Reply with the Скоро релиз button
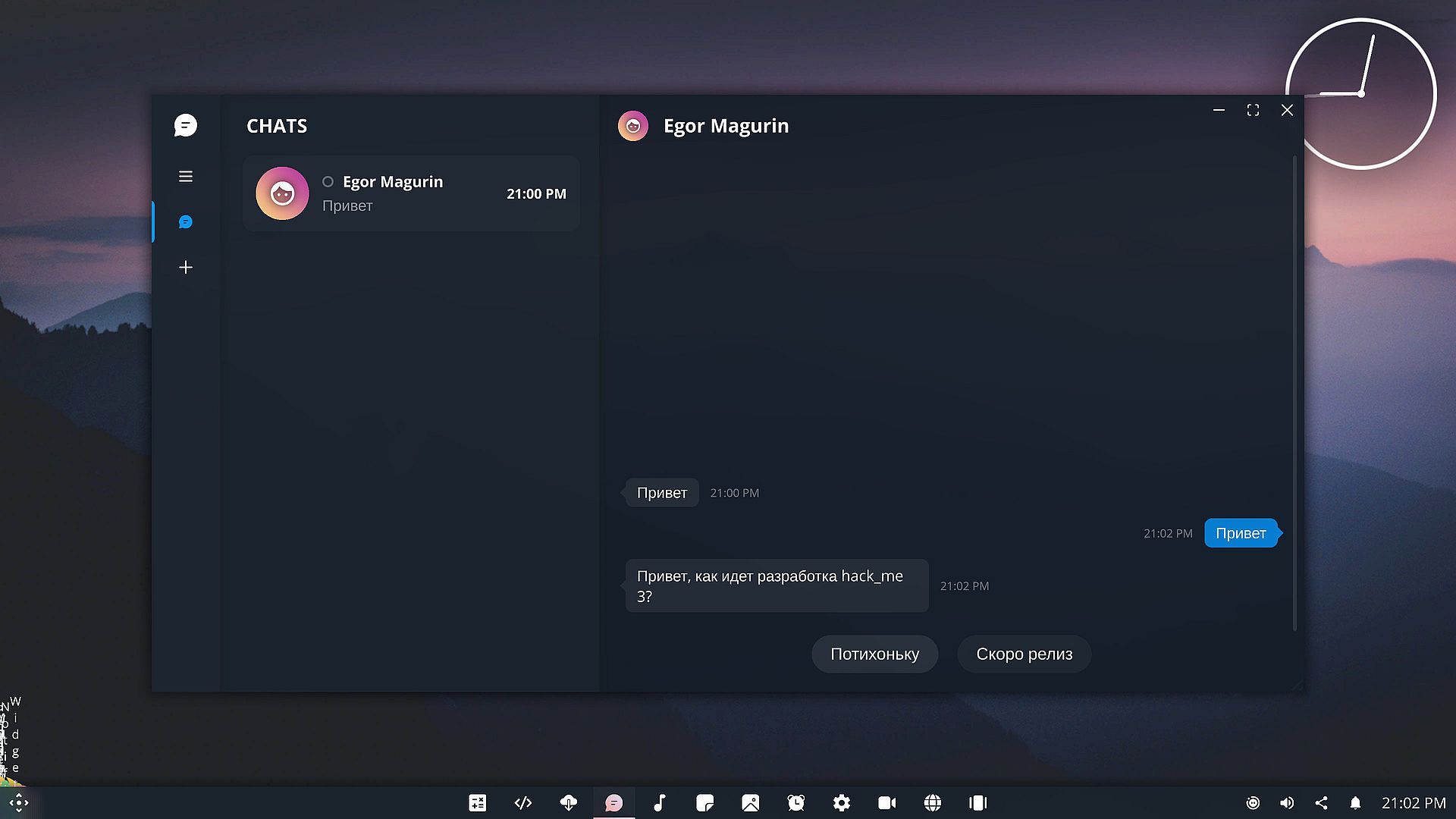The width and height of the screenshot is (1456, 819). [1024, 654]
